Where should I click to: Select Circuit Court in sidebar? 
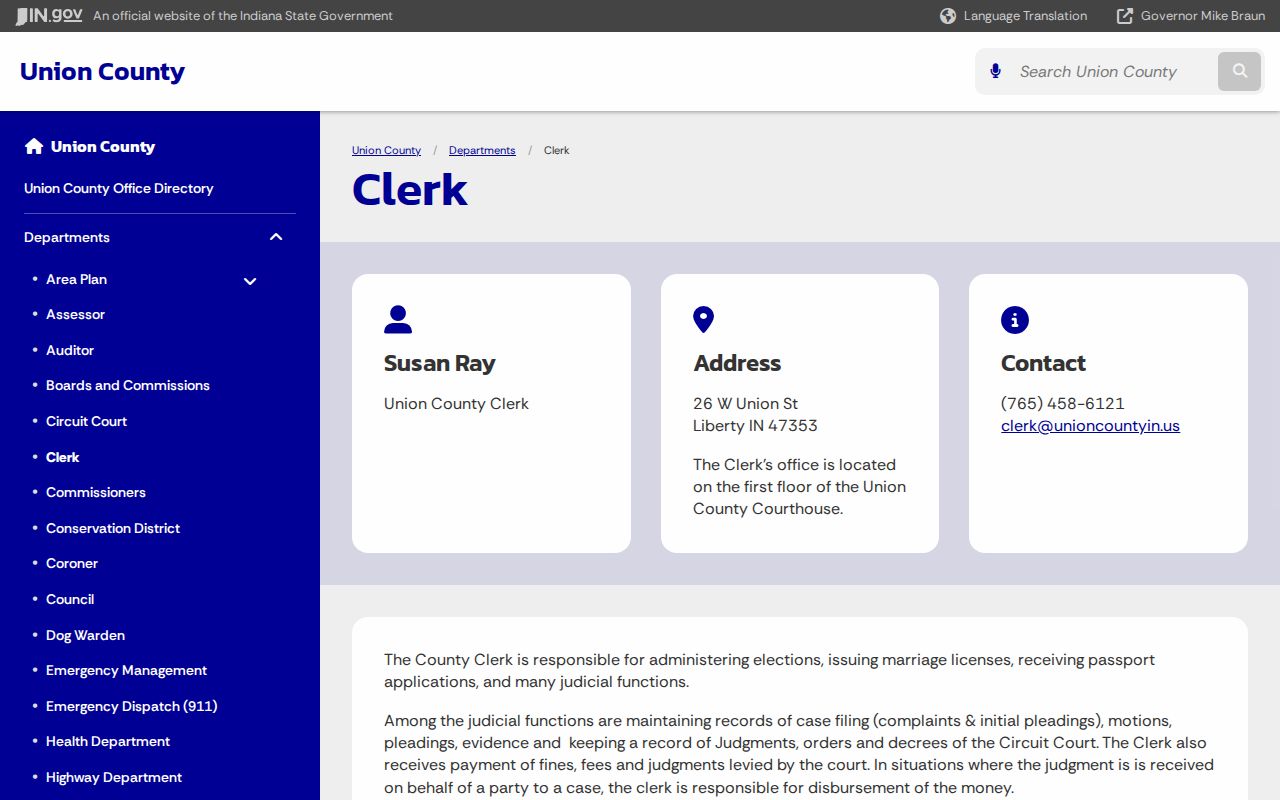(86, 421)
